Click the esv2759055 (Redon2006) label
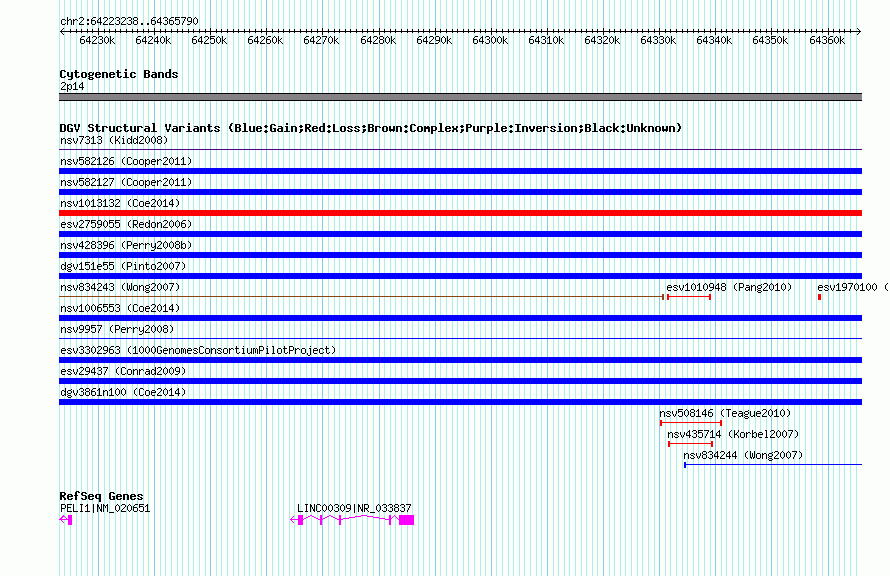Image resolution: width=890 pixels, height=576 pixels. coord(126,224)
